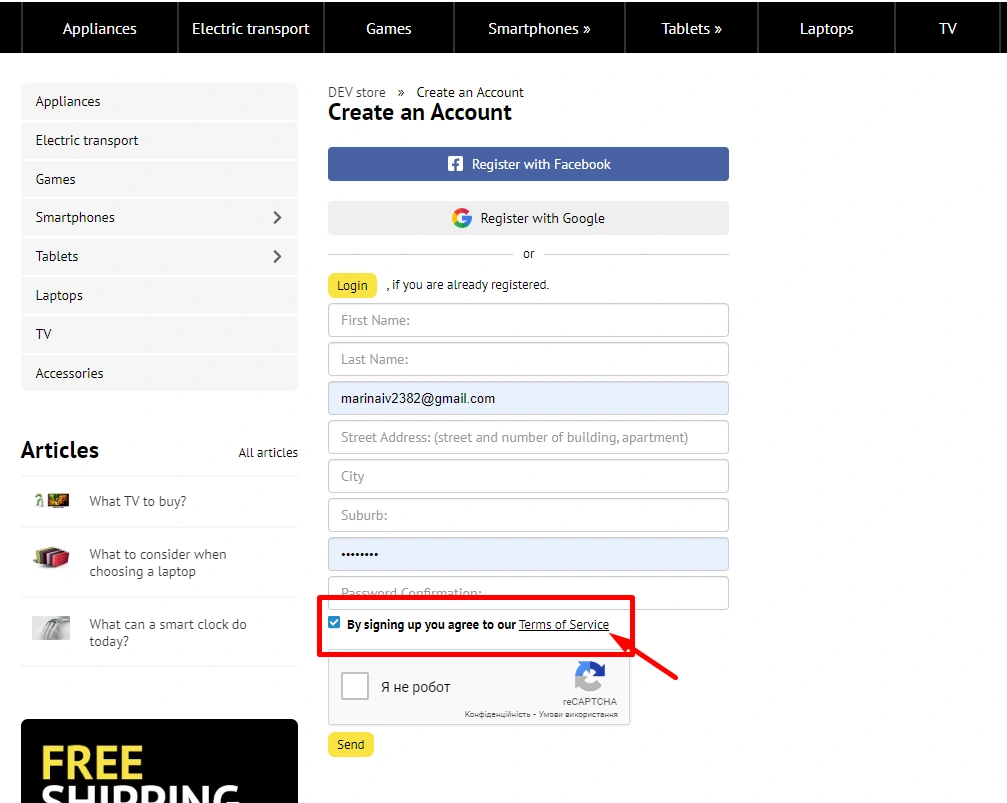The height and width of the screenshot is (803, 1007).
Task: Expand the Tablets sidebar submenu arrow
Action: point(277,257)
